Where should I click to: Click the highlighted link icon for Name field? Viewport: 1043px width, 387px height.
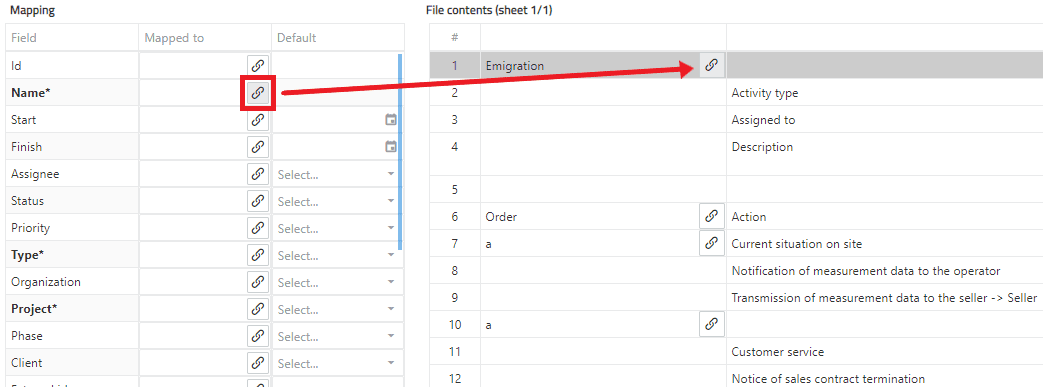[x=257, y=93]
